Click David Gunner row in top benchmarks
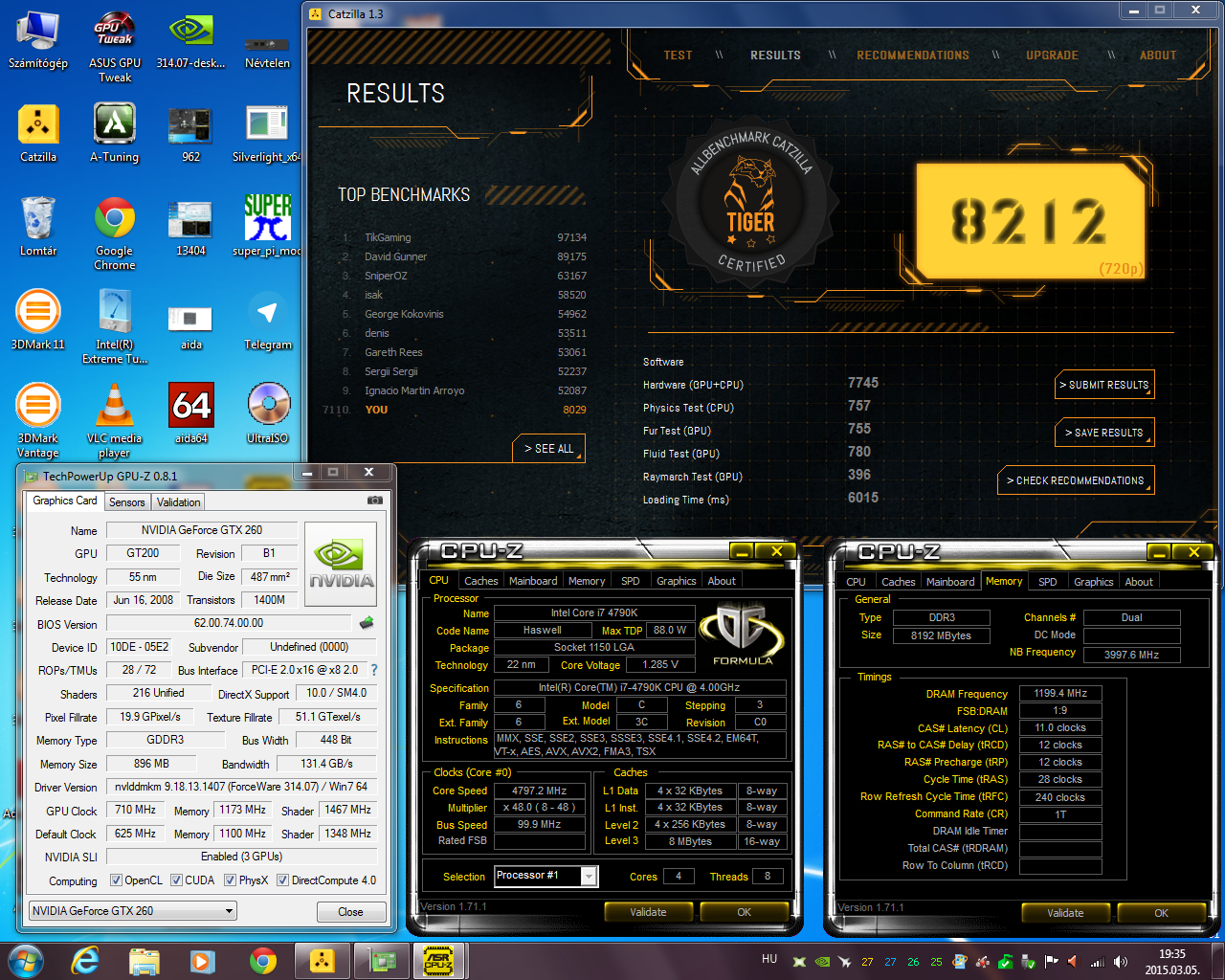Image resolution: width=1225 pixels, height=980 pixels. pyautogui.click(x=464, y=256)
